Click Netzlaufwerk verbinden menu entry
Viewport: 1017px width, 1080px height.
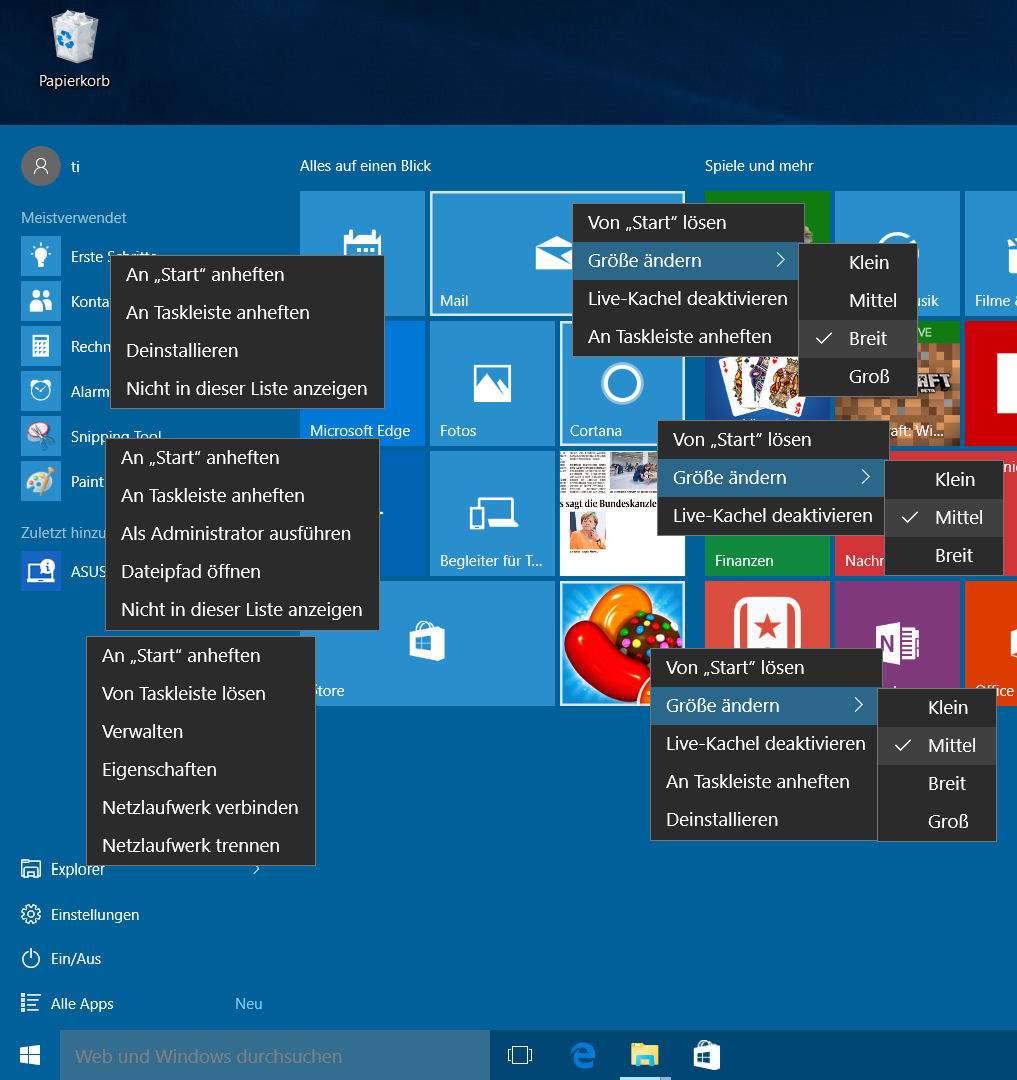(200, 808)
